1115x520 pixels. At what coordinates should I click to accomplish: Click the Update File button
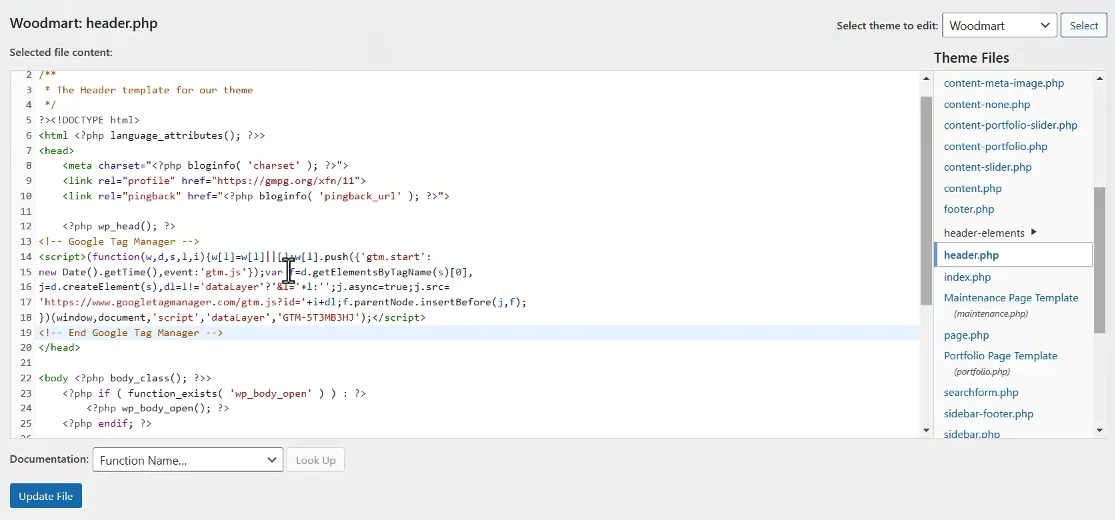[x=46, y=496]
